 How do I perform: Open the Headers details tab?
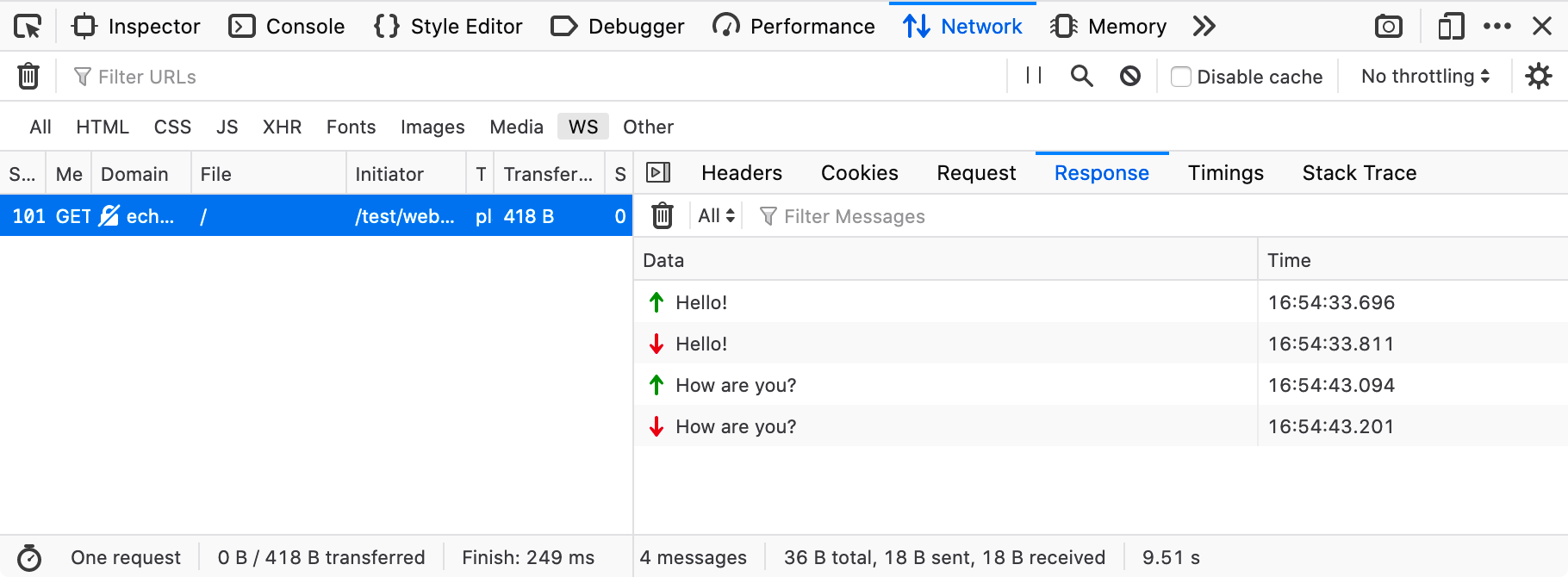tap(741, 173)
